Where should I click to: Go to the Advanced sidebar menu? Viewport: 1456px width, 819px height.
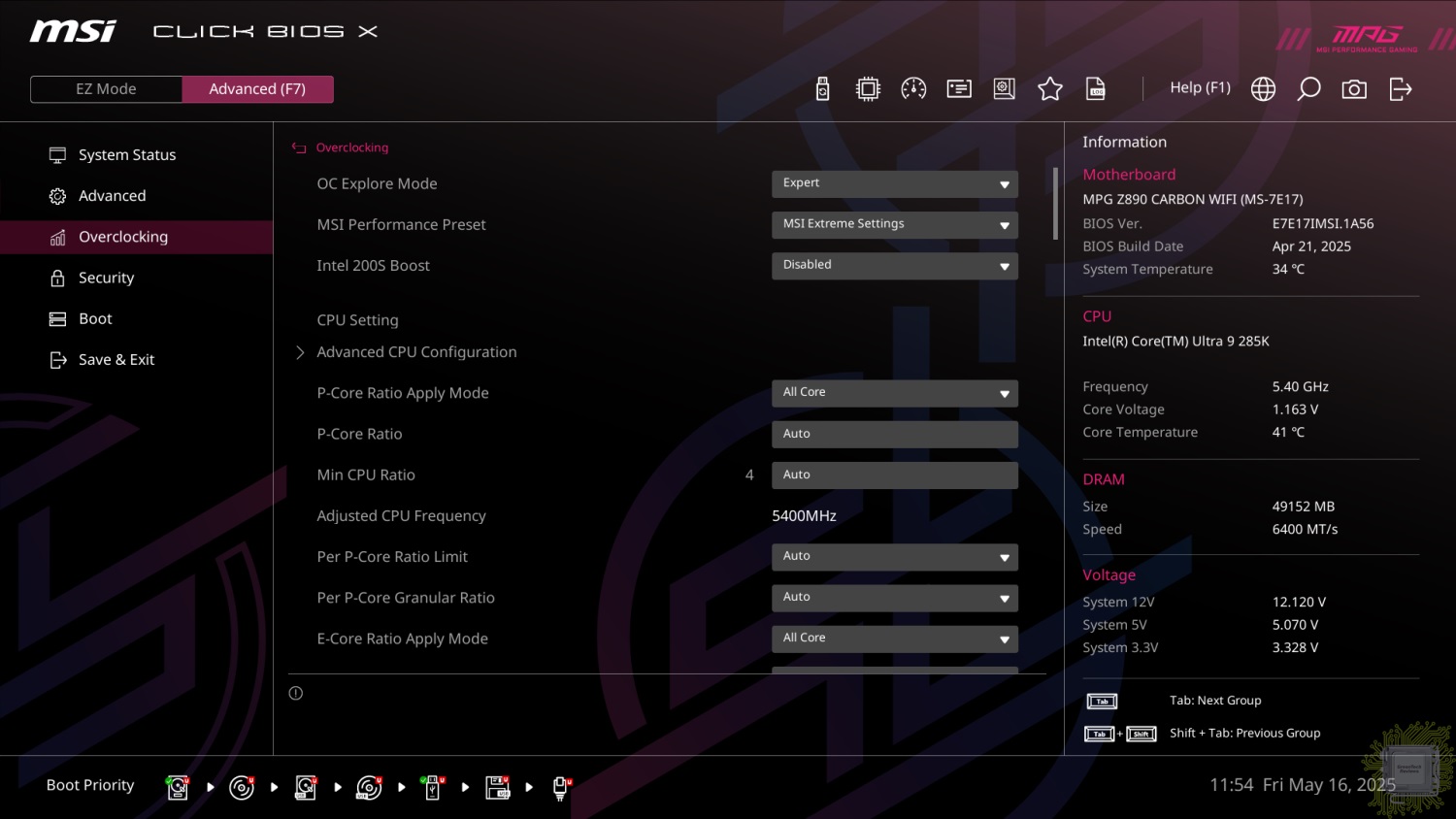(137, 196)
